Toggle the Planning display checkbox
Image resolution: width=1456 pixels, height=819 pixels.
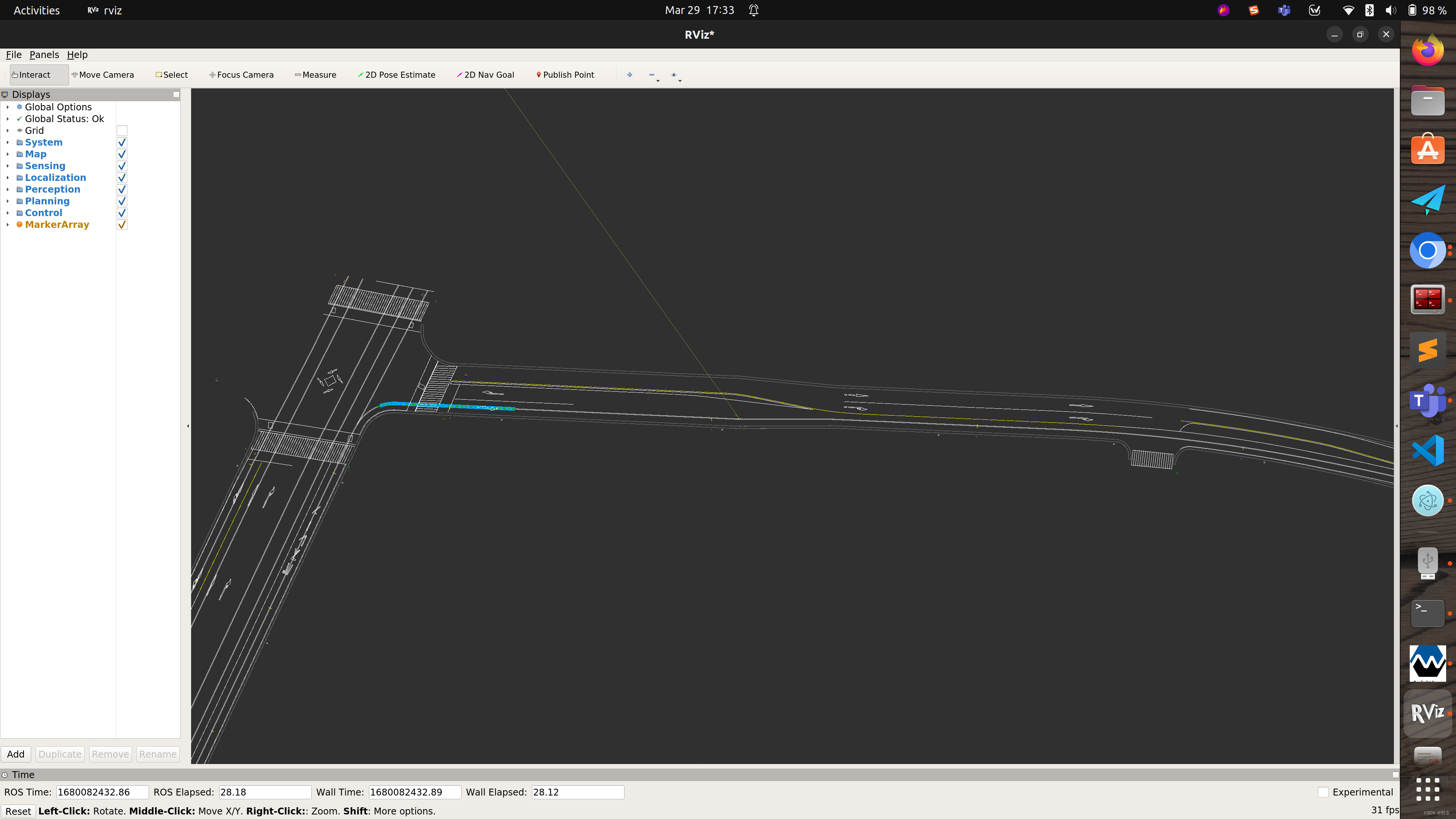[122, 201]
